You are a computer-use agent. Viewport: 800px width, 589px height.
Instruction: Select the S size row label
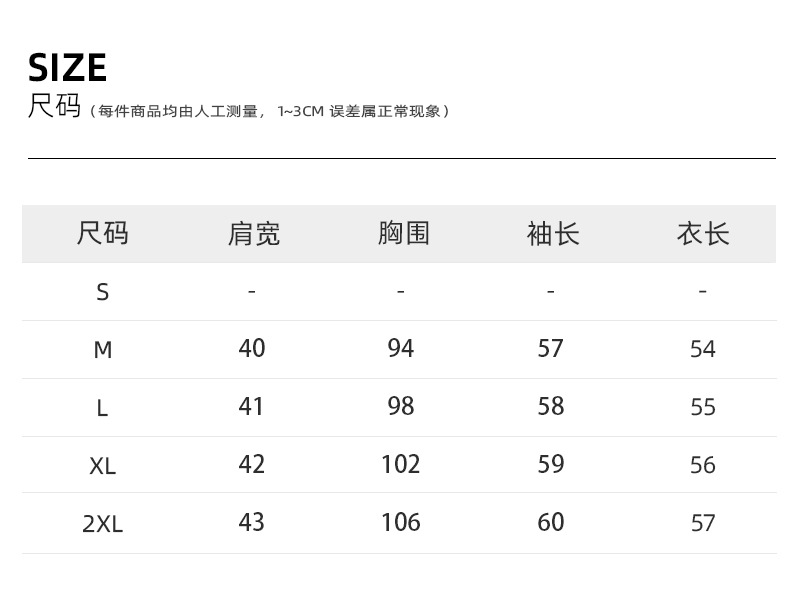[x=102, y=292]
